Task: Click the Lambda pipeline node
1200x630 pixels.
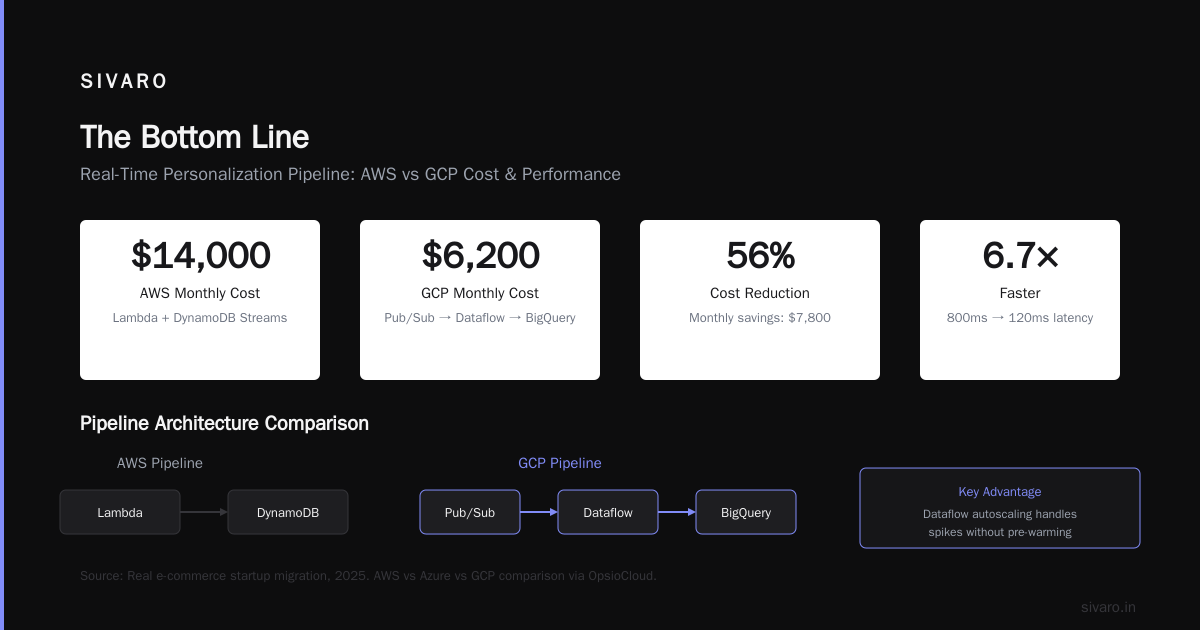Action: pos(120,512)
